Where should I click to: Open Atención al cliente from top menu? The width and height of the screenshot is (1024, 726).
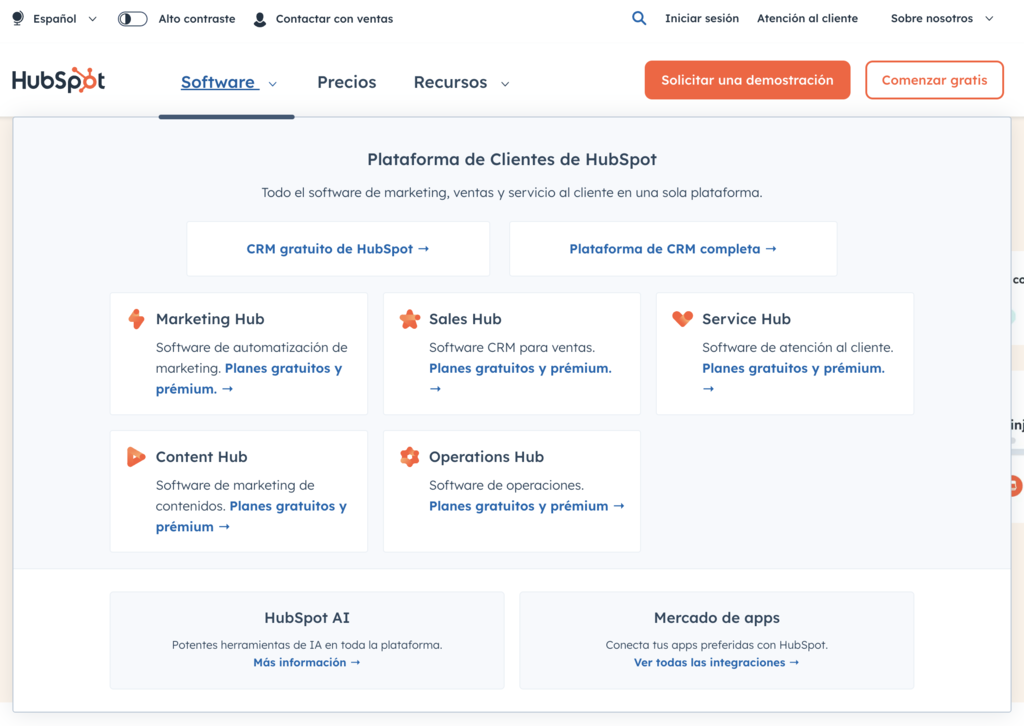tap(807, 18)
